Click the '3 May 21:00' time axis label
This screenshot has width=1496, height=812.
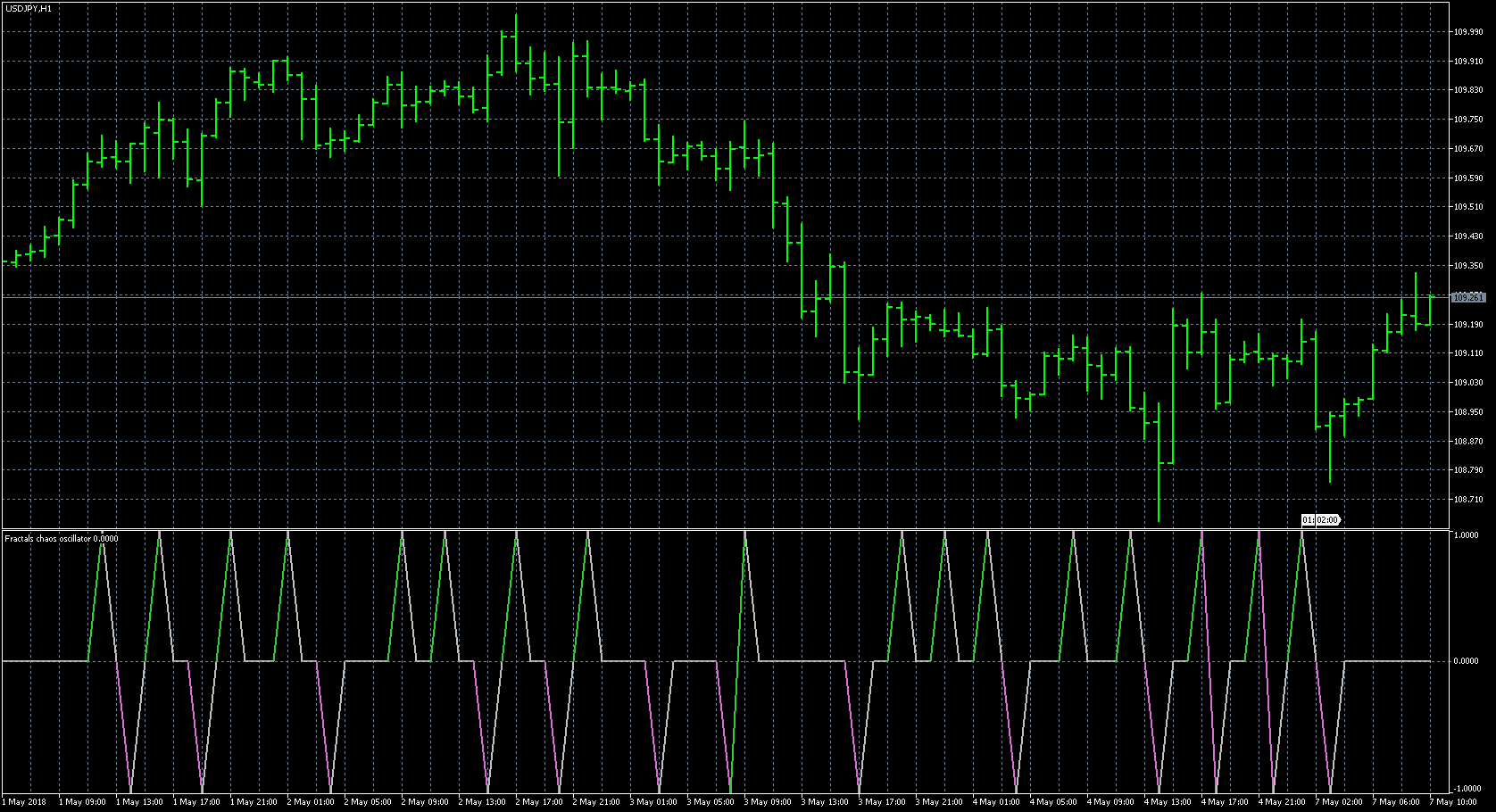(939, 802)
